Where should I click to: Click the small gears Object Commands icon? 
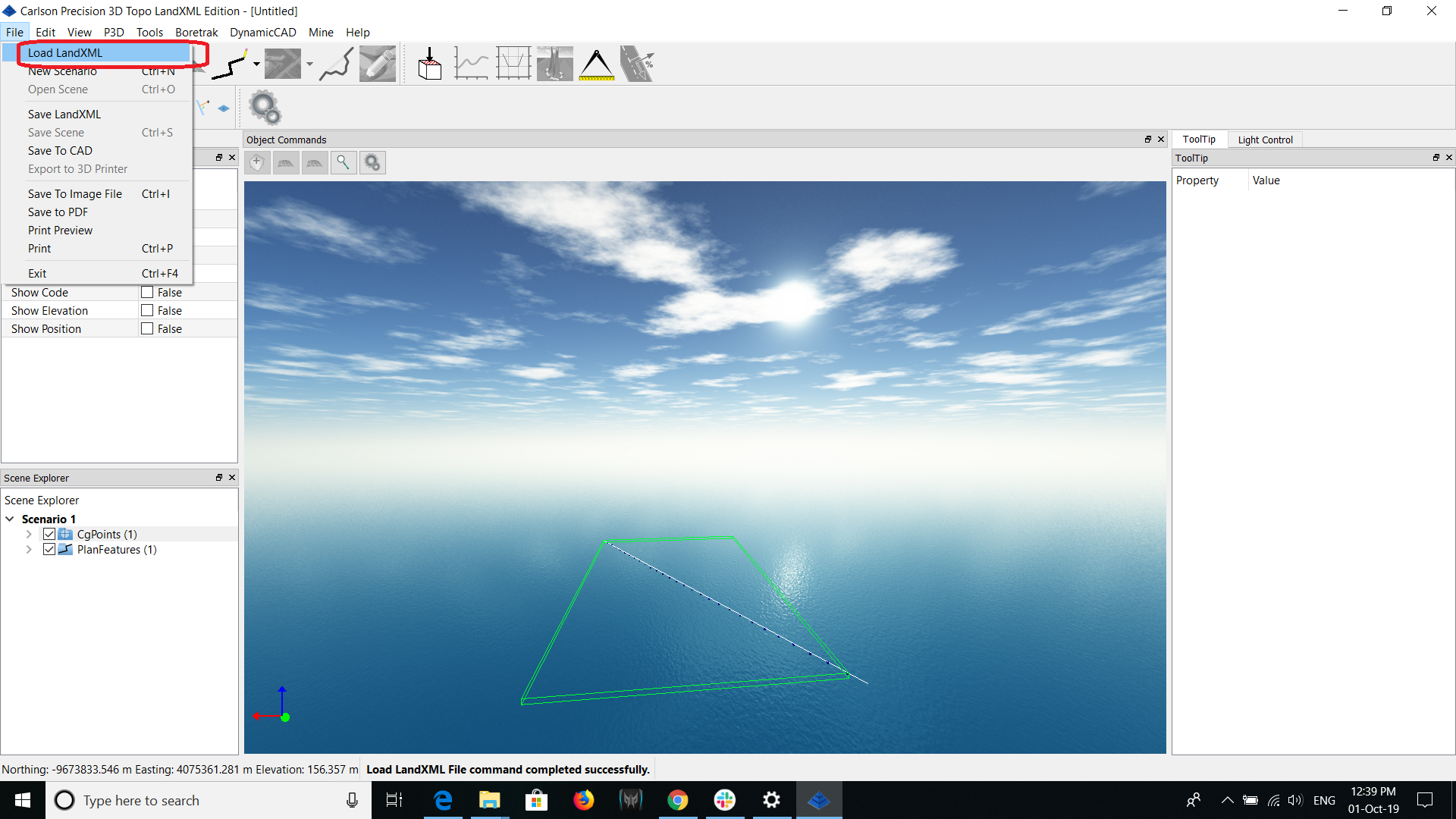(x=372, y=162)
